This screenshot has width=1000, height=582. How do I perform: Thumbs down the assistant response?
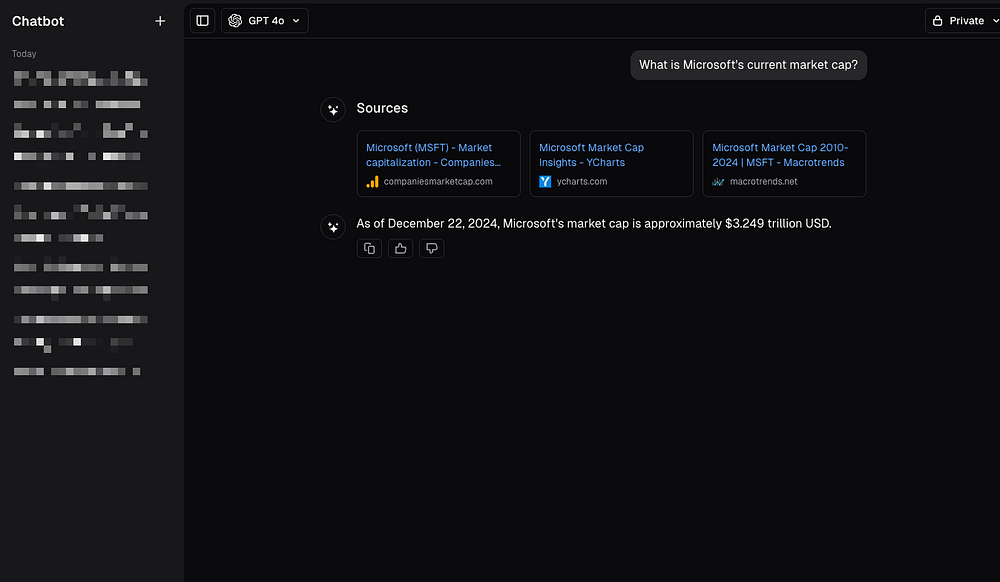(x=431, y=248)
